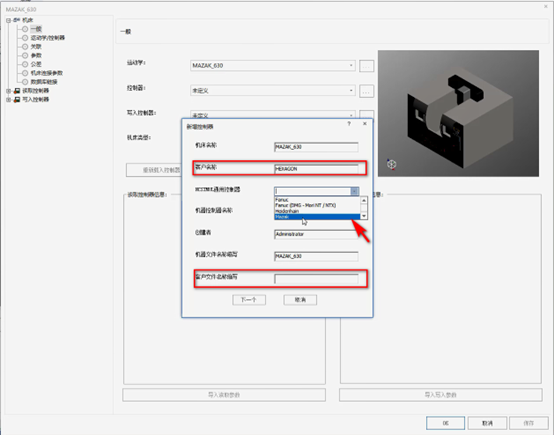The image size is (554, 435).
Task: Click the rightmost footer button beside 取消
Action: coord(529,423)
